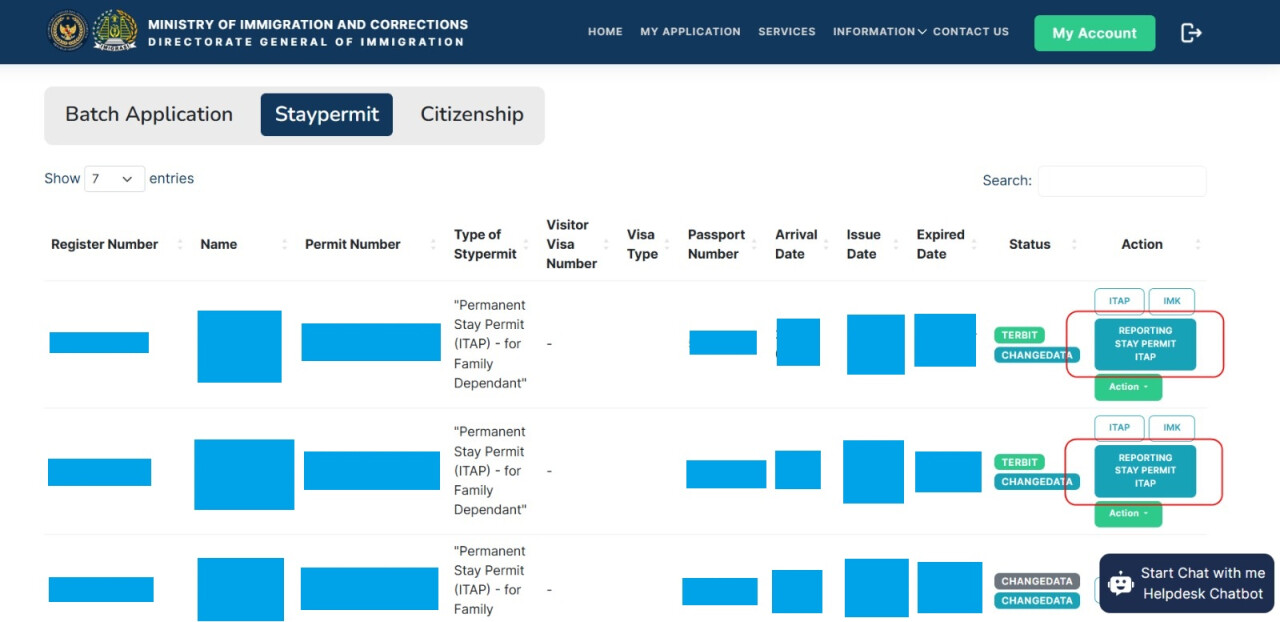Focus the table Search input field

click(x=1122, y=181)
